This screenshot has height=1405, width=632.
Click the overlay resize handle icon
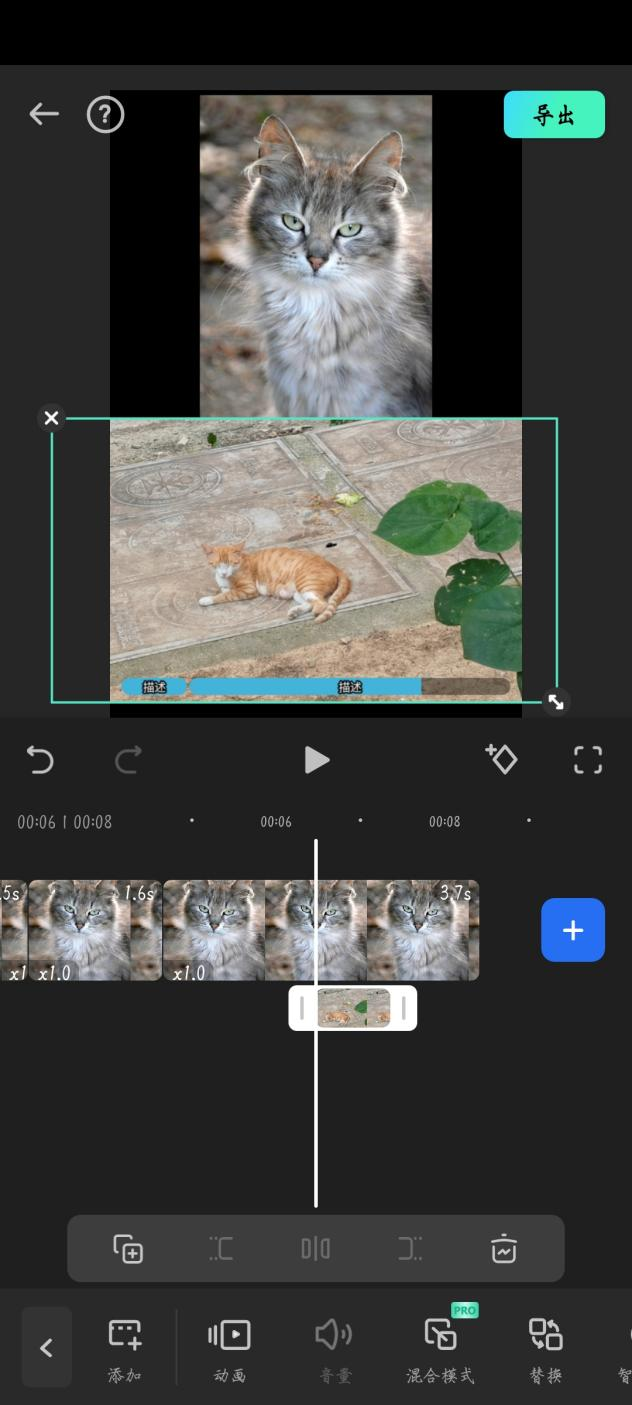556,702
